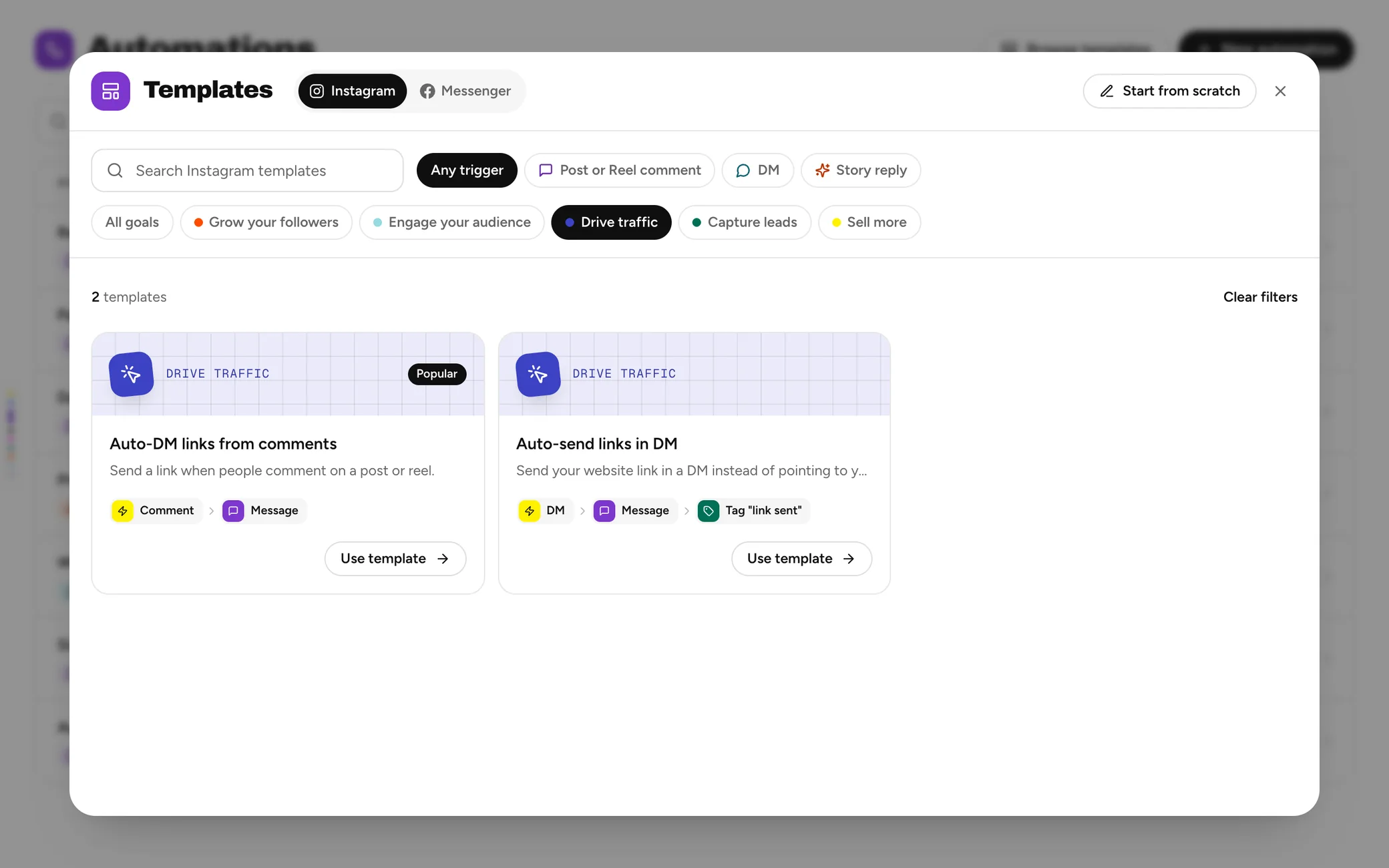Click the green Tag "link sent" icon
1389x868 pixels.
pyautogui.click(x=709, y=511)
